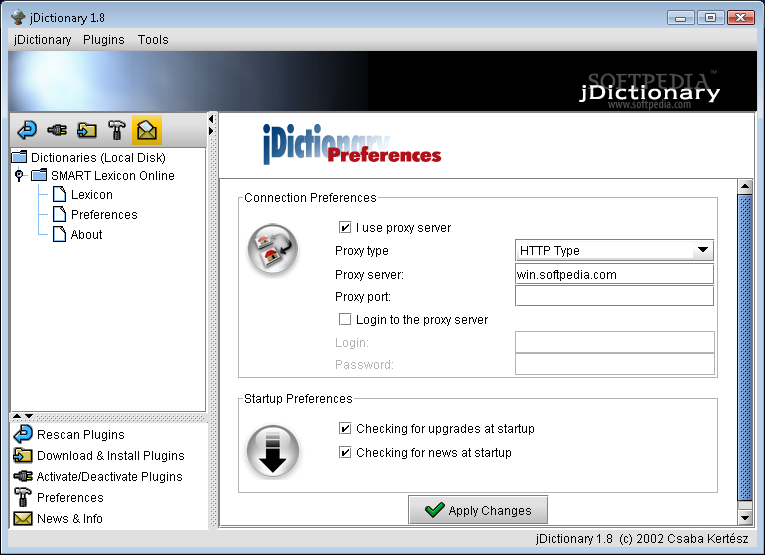Click the empty Proxy port field
Screen dimensions: 765x555
click(x=614, y=296)
